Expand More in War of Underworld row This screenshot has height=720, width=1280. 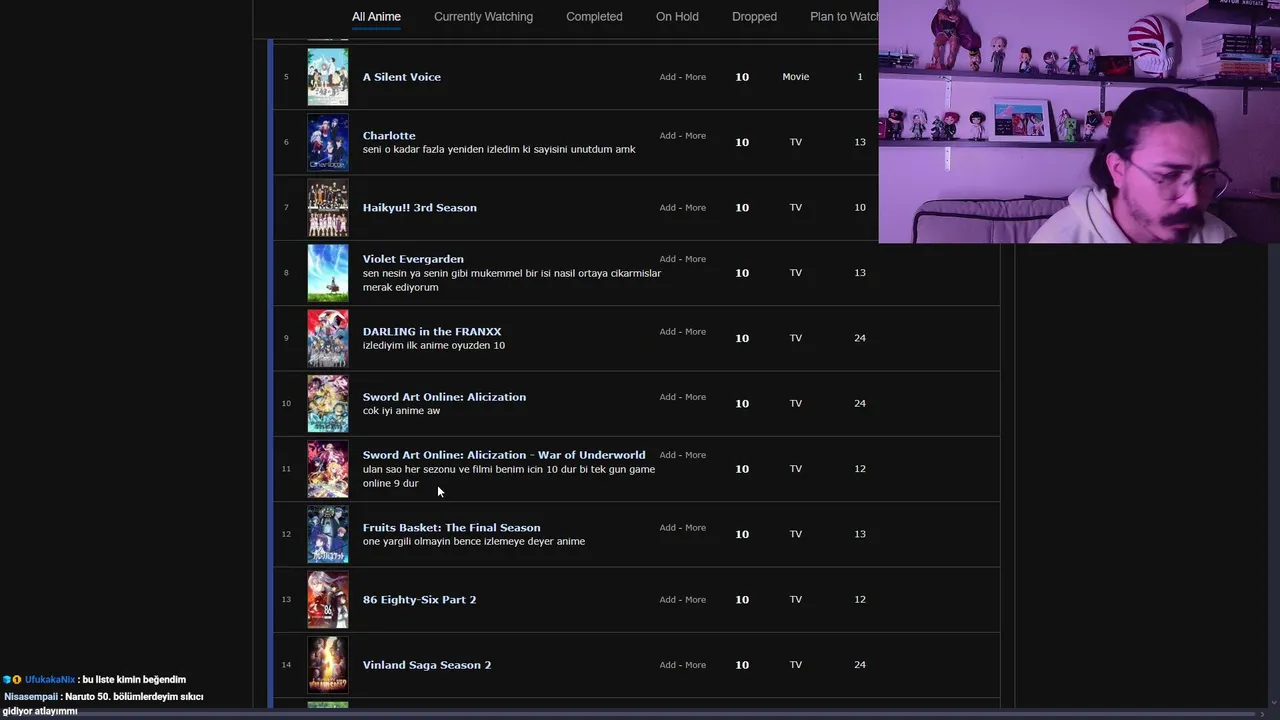click(695, 455)
